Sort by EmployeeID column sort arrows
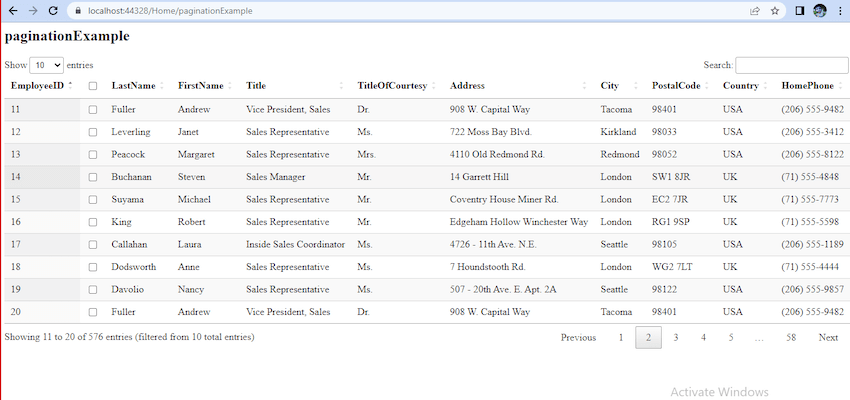850x400 pixels. pyautogui.click(x=70, y=85)
